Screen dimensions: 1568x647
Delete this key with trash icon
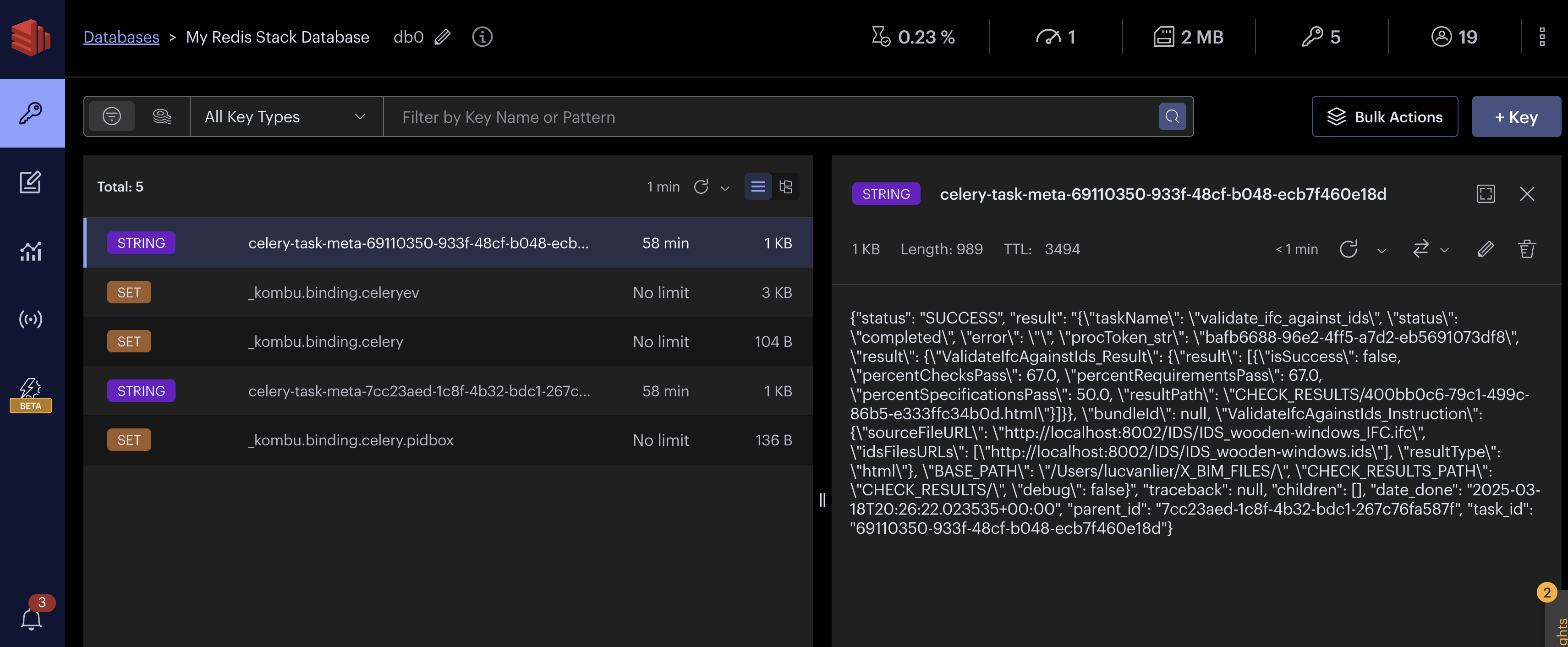1527,249
